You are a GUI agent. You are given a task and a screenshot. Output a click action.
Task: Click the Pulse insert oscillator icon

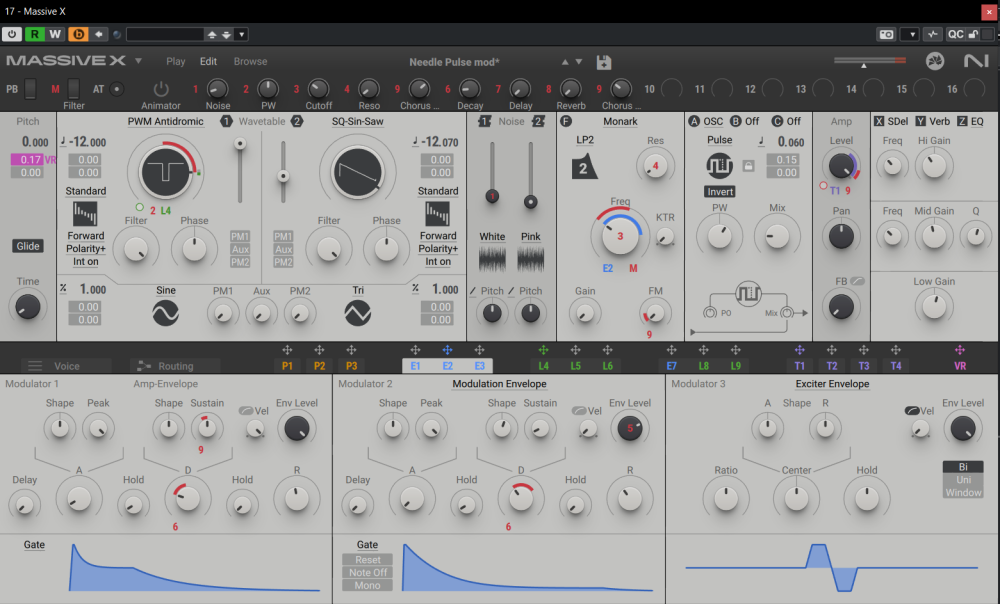point(719,166)
